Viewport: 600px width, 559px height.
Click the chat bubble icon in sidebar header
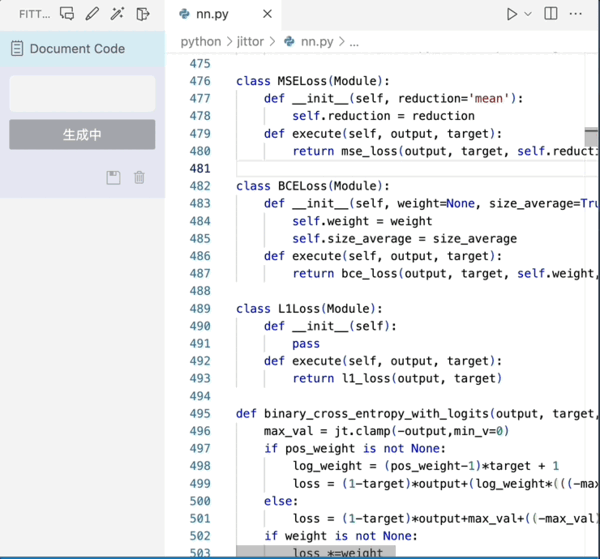(67, 14)
